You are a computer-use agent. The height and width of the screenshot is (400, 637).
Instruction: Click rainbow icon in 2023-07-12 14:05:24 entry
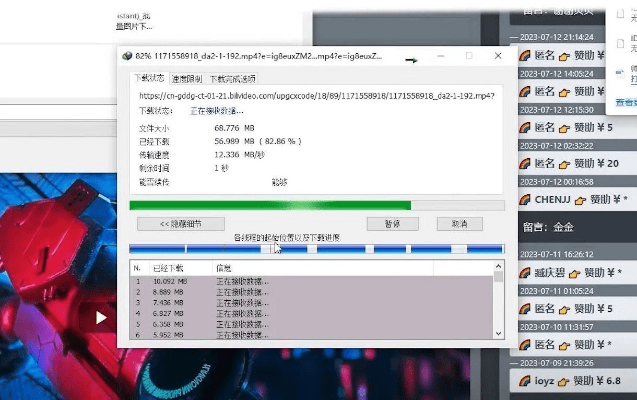(525, 91)
